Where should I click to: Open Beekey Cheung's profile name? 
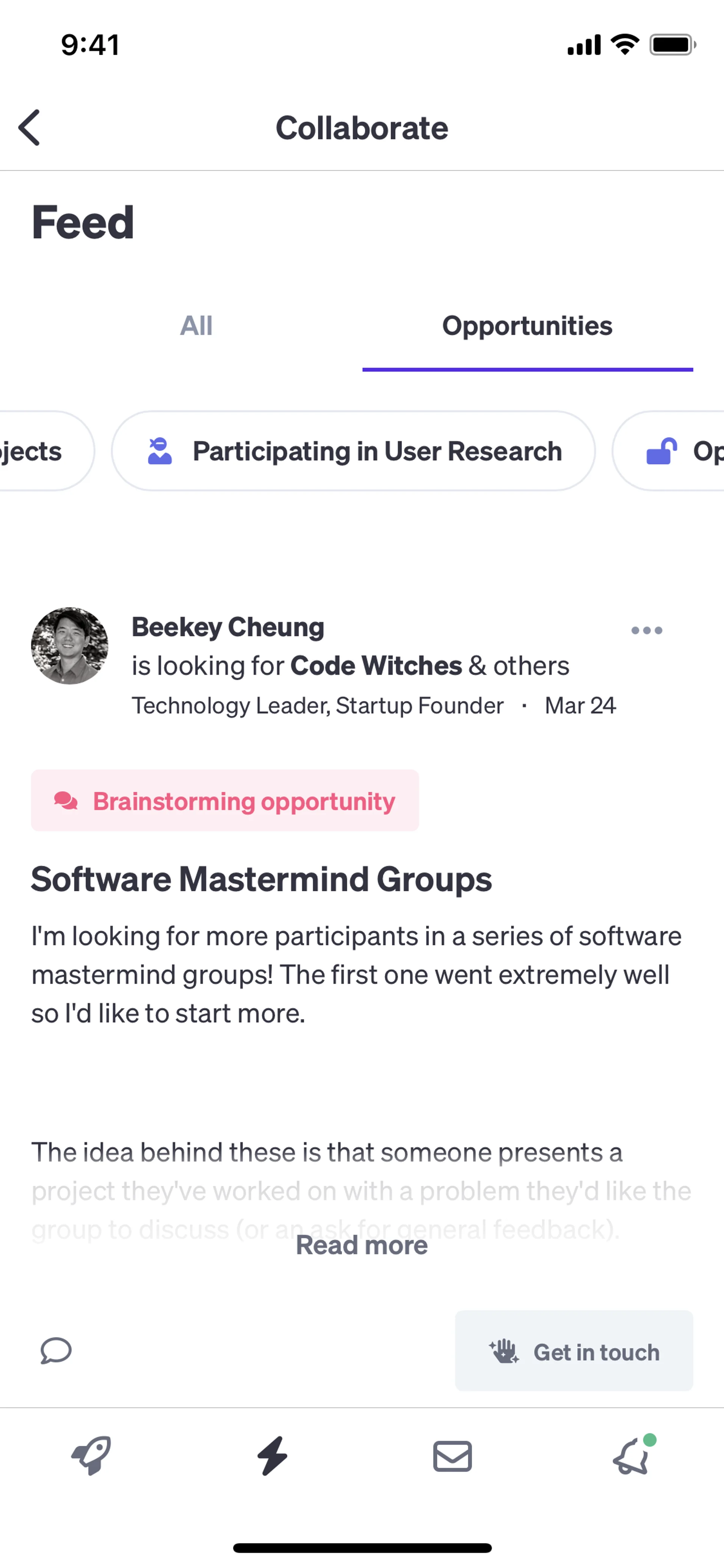pos(228,627)
